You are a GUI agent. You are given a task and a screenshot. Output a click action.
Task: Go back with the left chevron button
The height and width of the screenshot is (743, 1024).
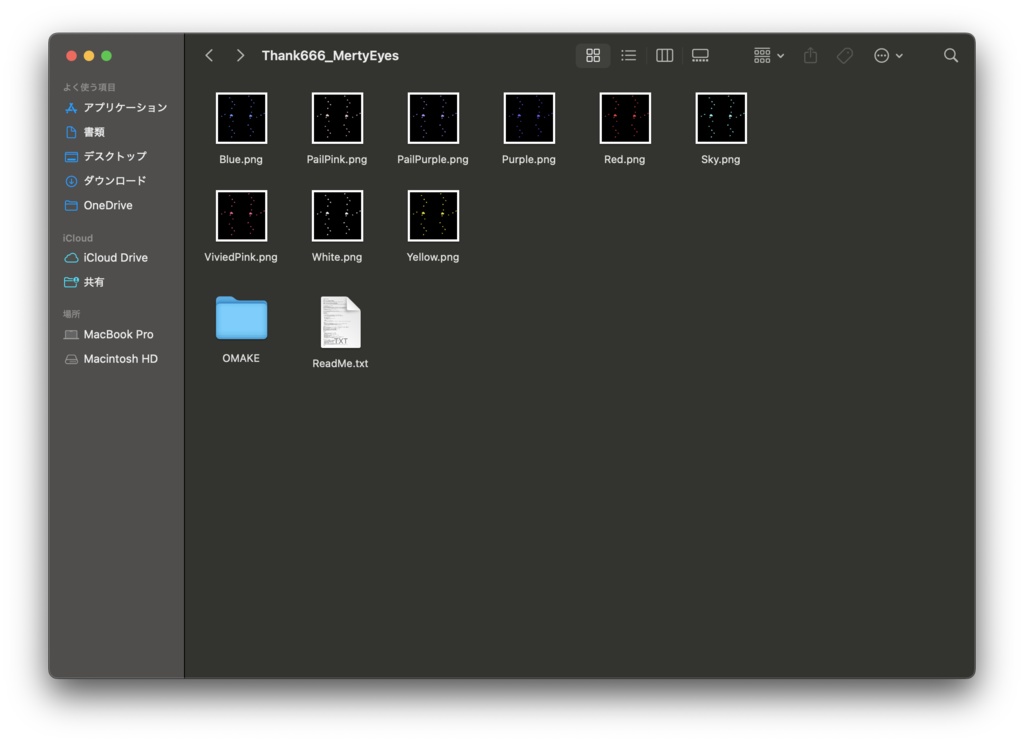(x=209, y=55)
